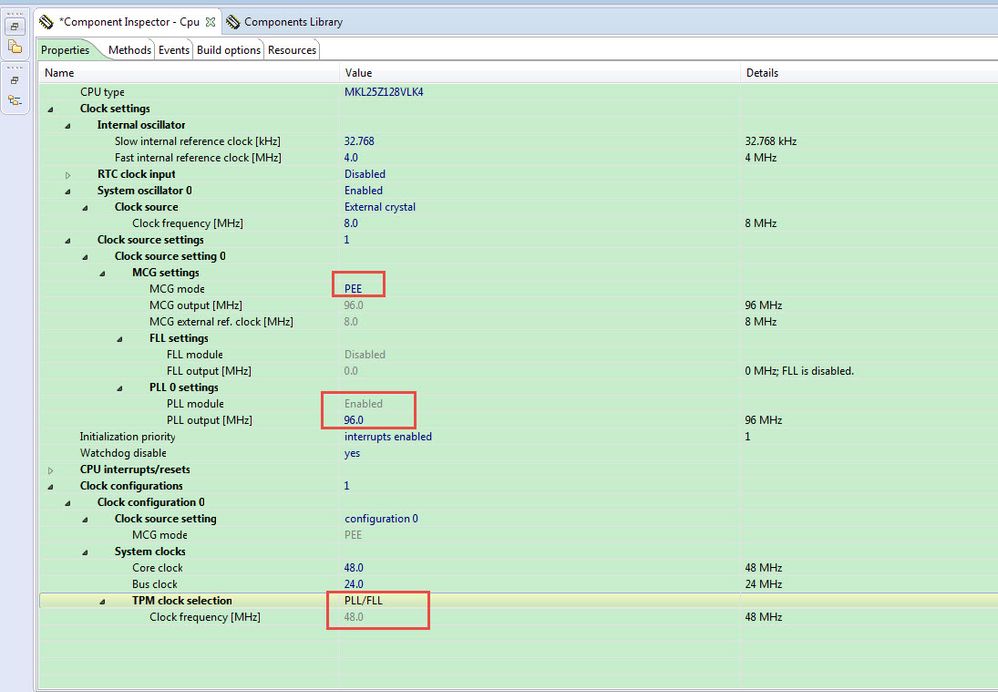Open the Components Library tab
The image size is (998, 692).
293,22
